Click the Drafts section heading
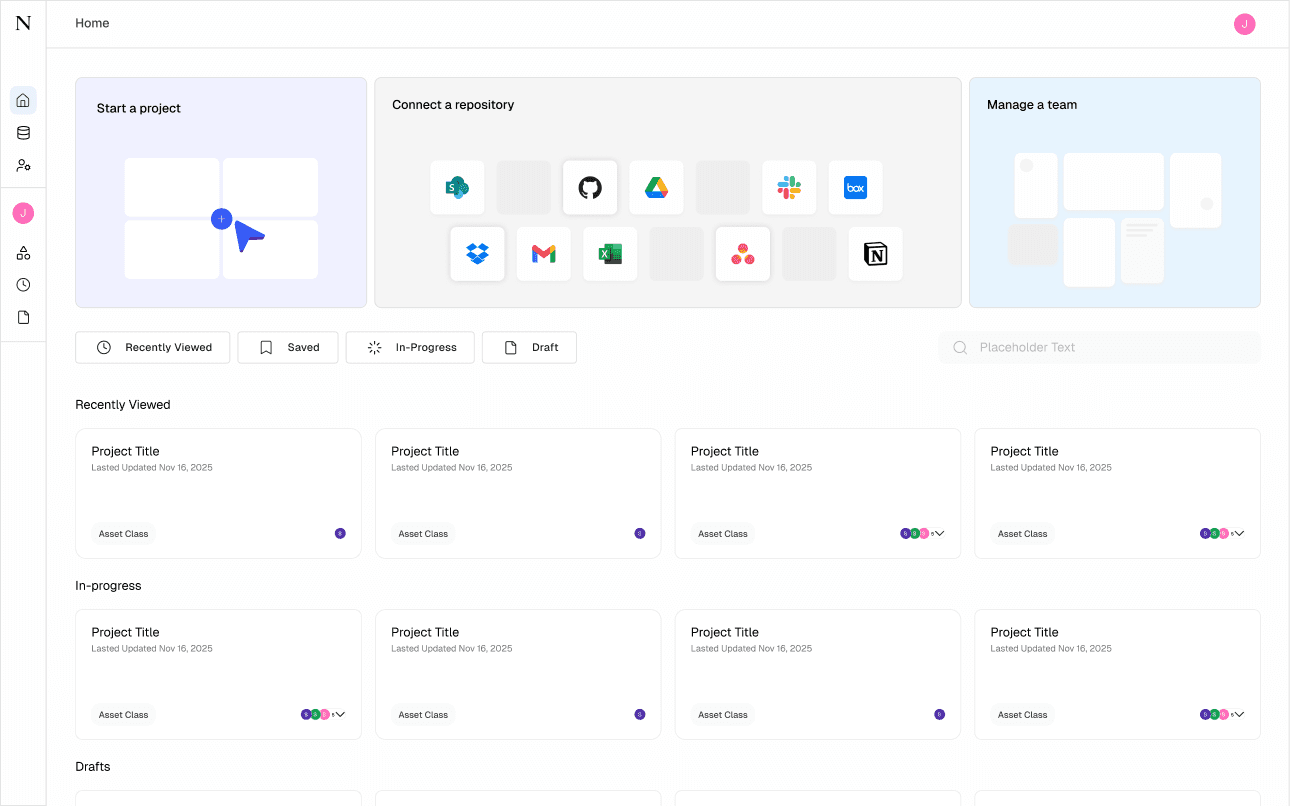The width and height of the screenshot is (1290, 806). click(93, 767)
